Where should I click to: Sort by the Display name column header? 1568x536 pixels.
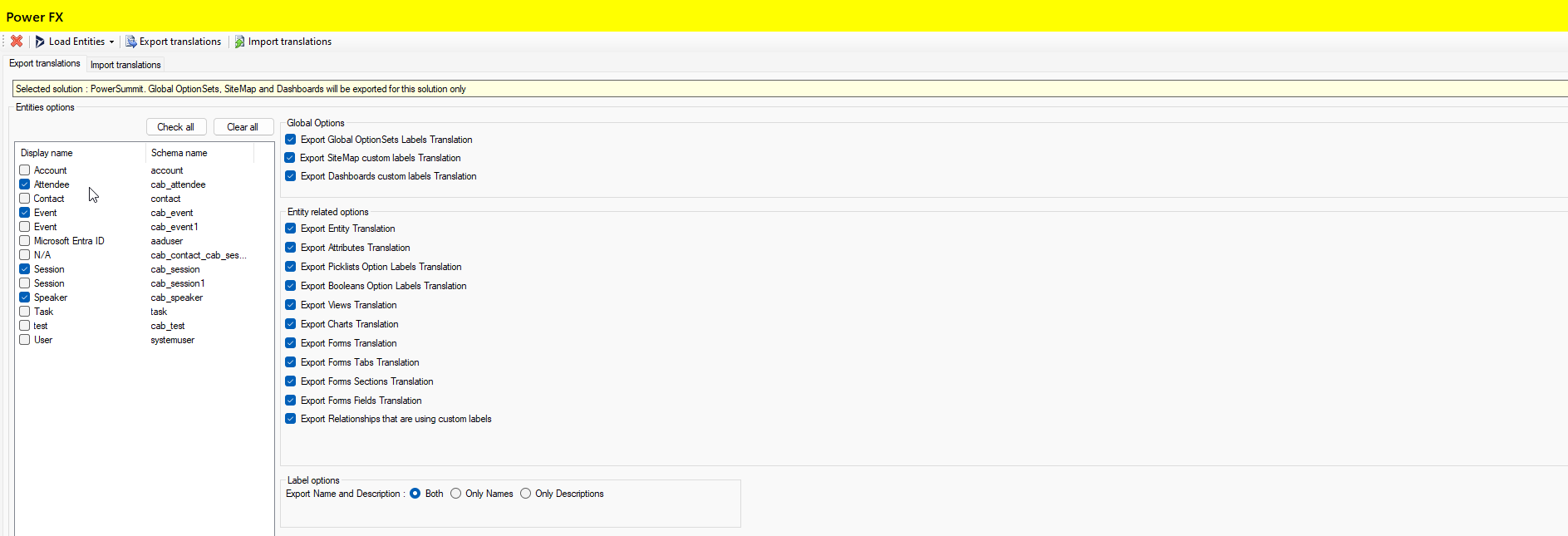click(81, 153)
